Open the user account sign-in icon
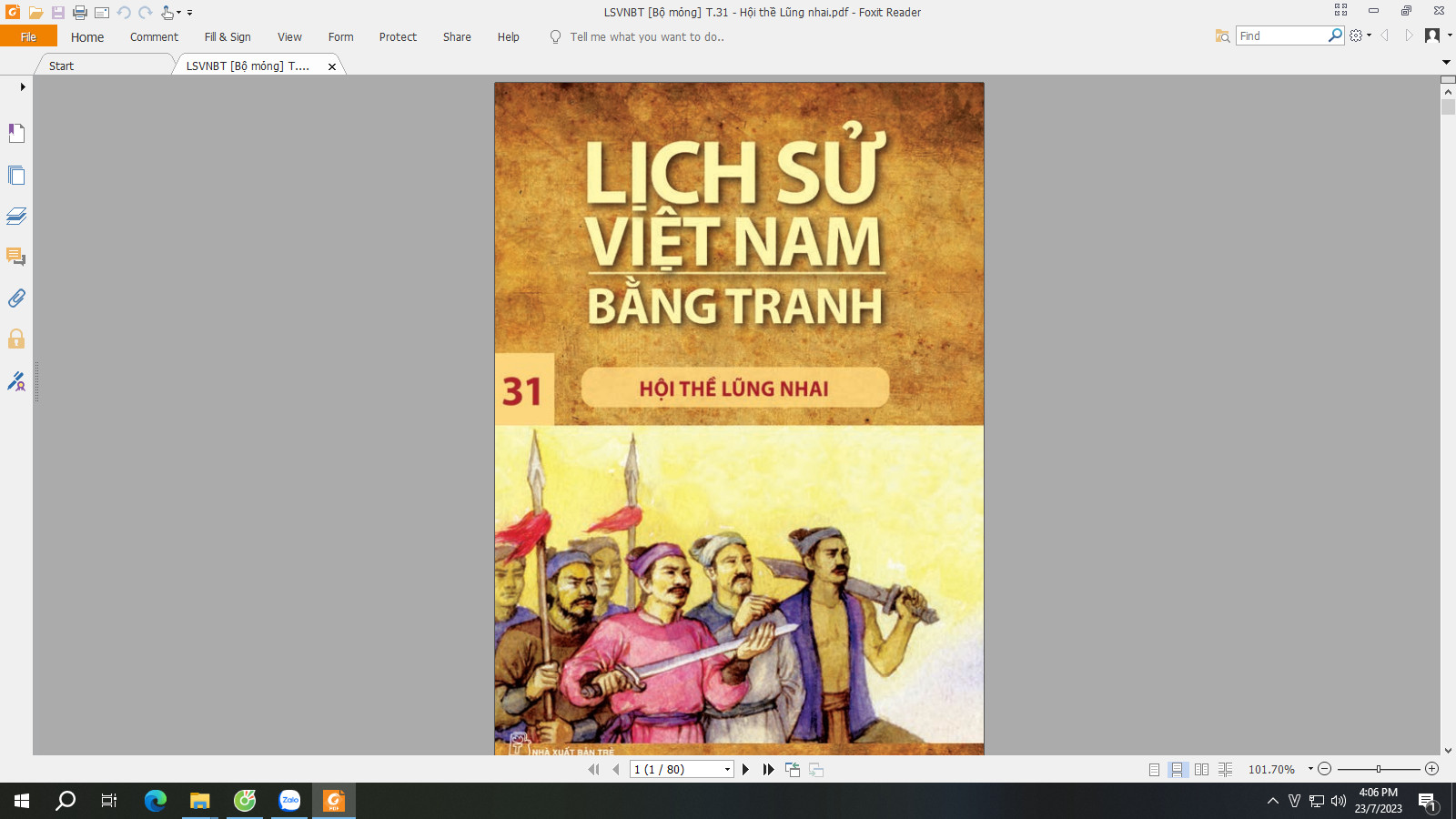1456x819 pixels. coord(1432,35)
